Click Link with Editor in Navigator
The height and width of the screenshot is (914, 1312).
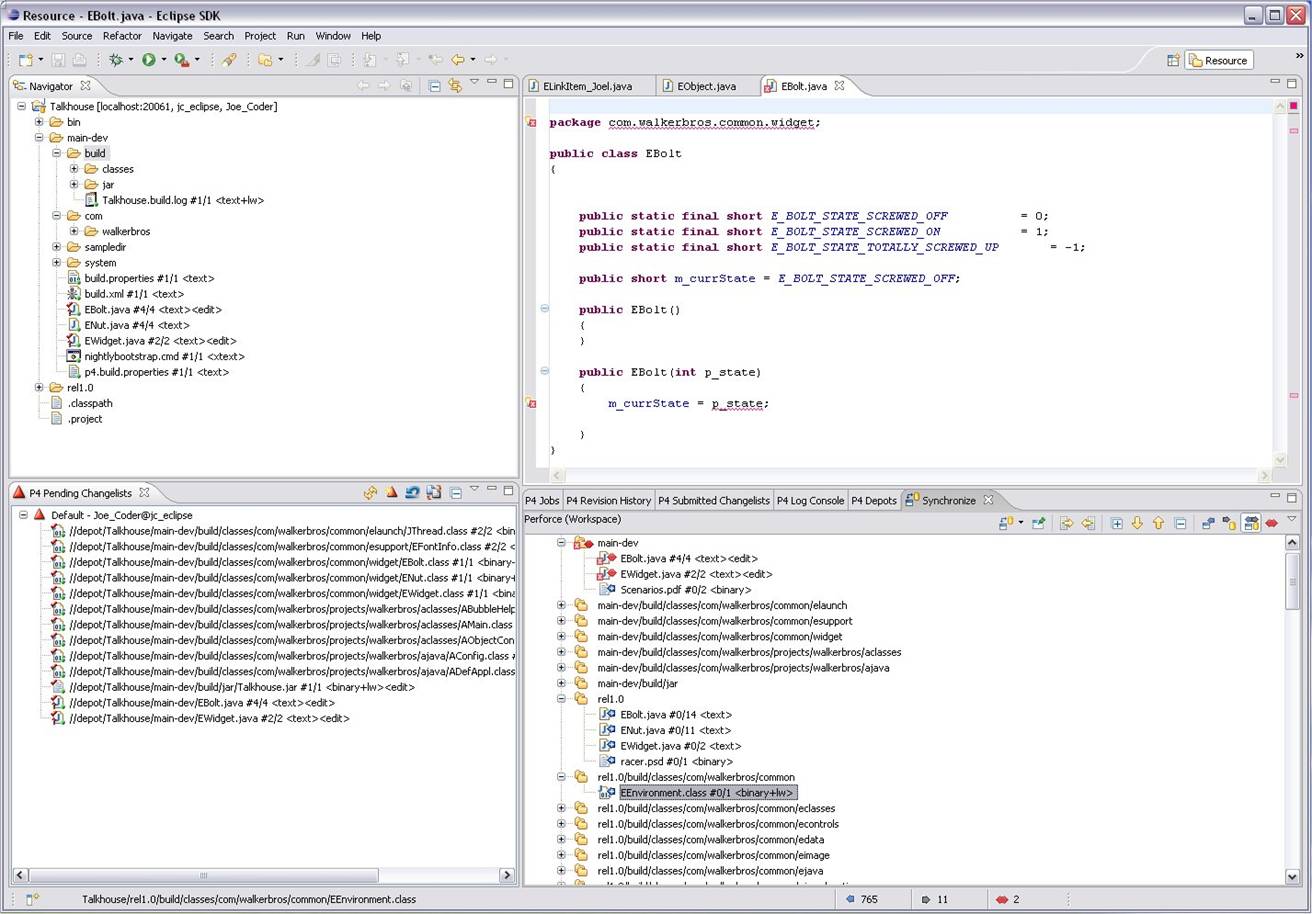455,86
